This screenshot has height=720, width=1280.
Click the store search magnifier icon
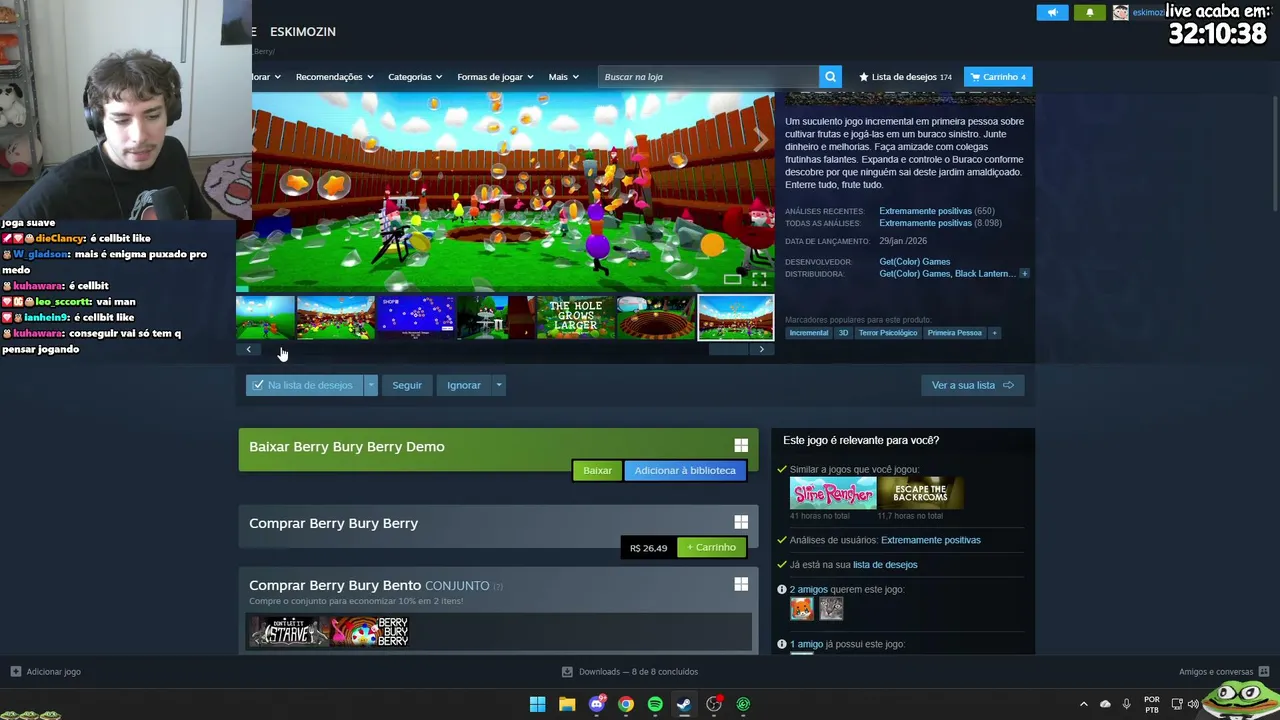(x=830, y=77)
